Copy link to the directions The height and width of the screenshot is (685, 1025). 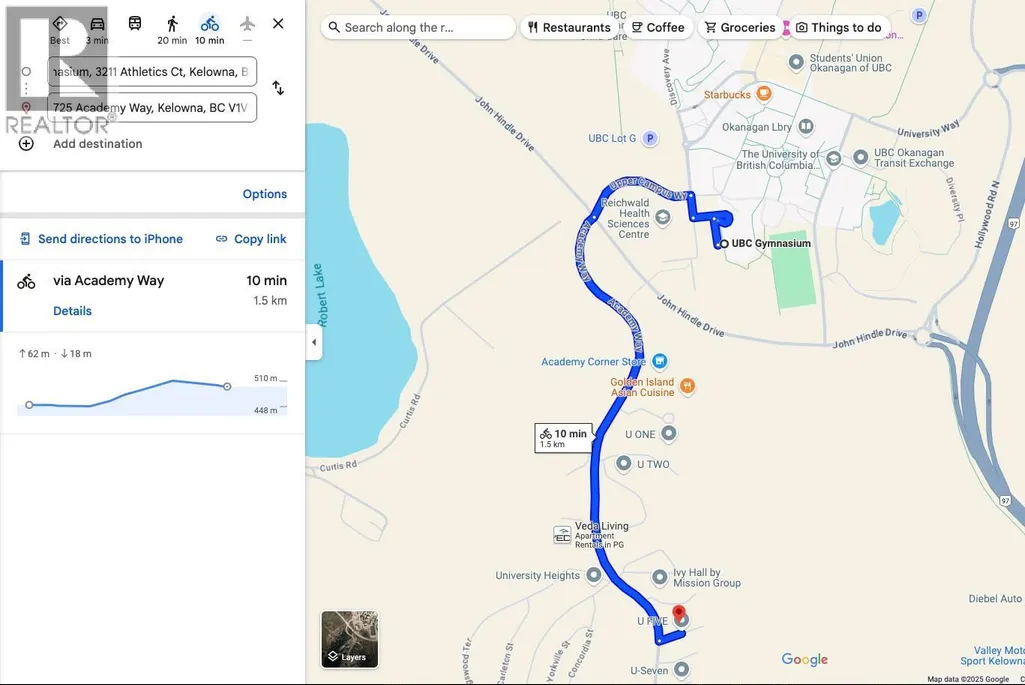point(251,239)
